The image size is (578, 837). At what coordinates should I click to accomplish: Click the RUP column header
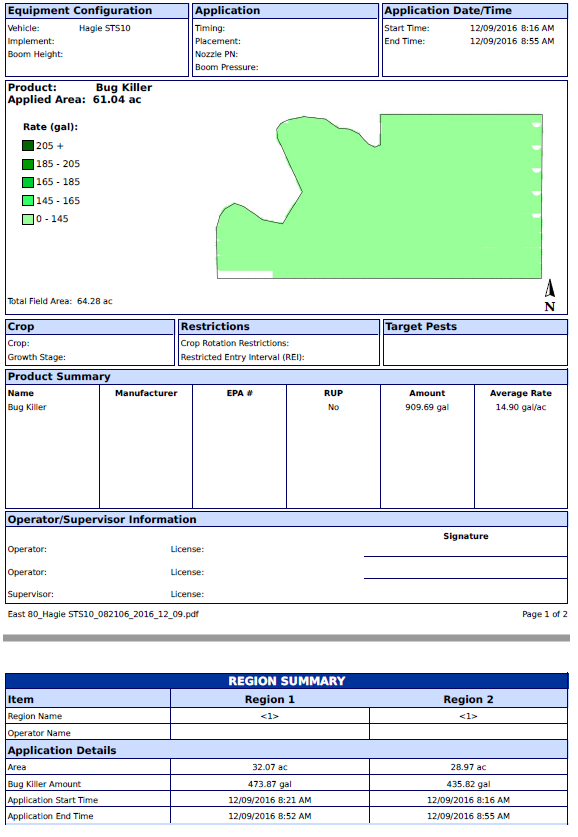tap(333, 393)
